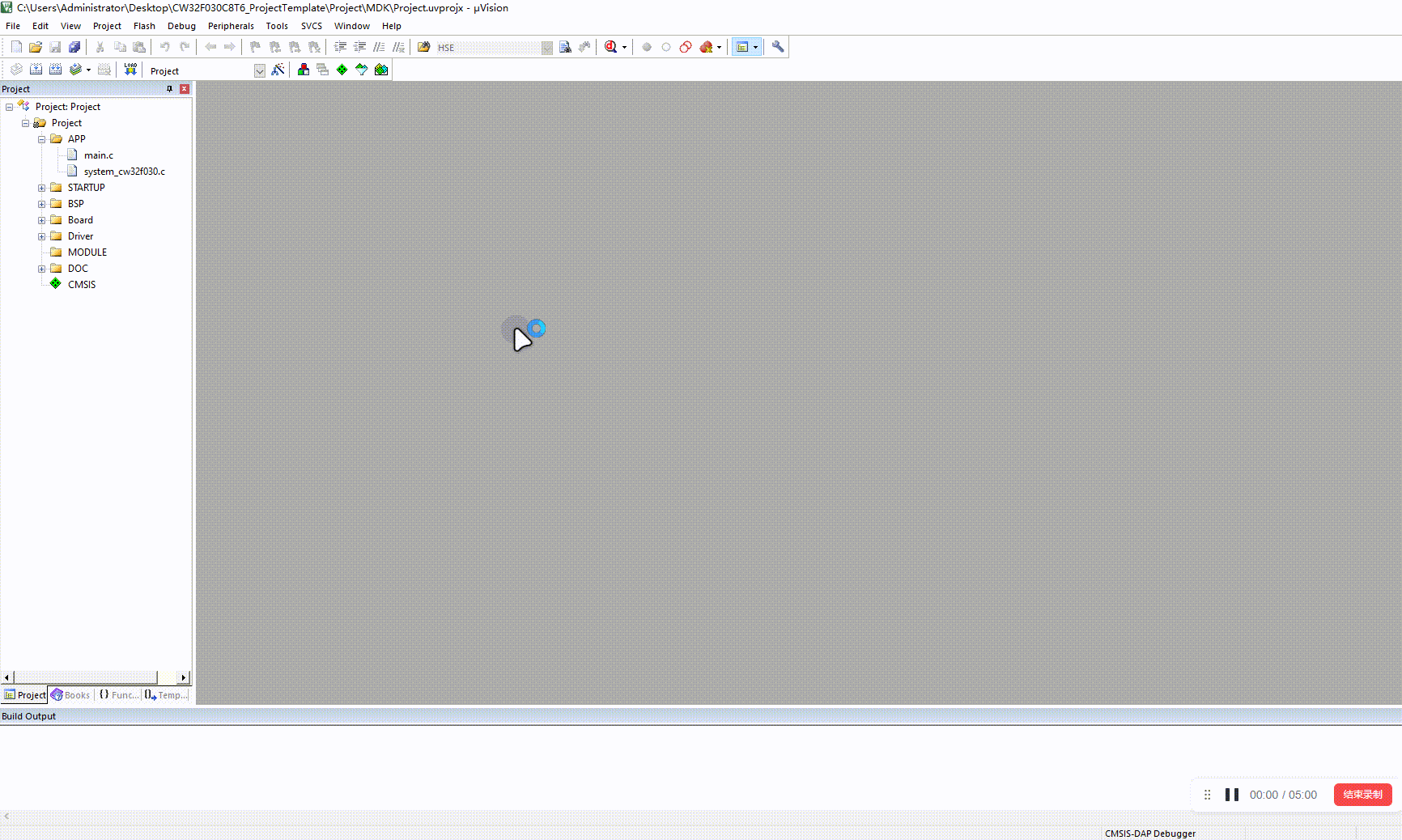Open the batch build dropdown arrow
This screenshot has height=840, width=1402.
point(88,70)
